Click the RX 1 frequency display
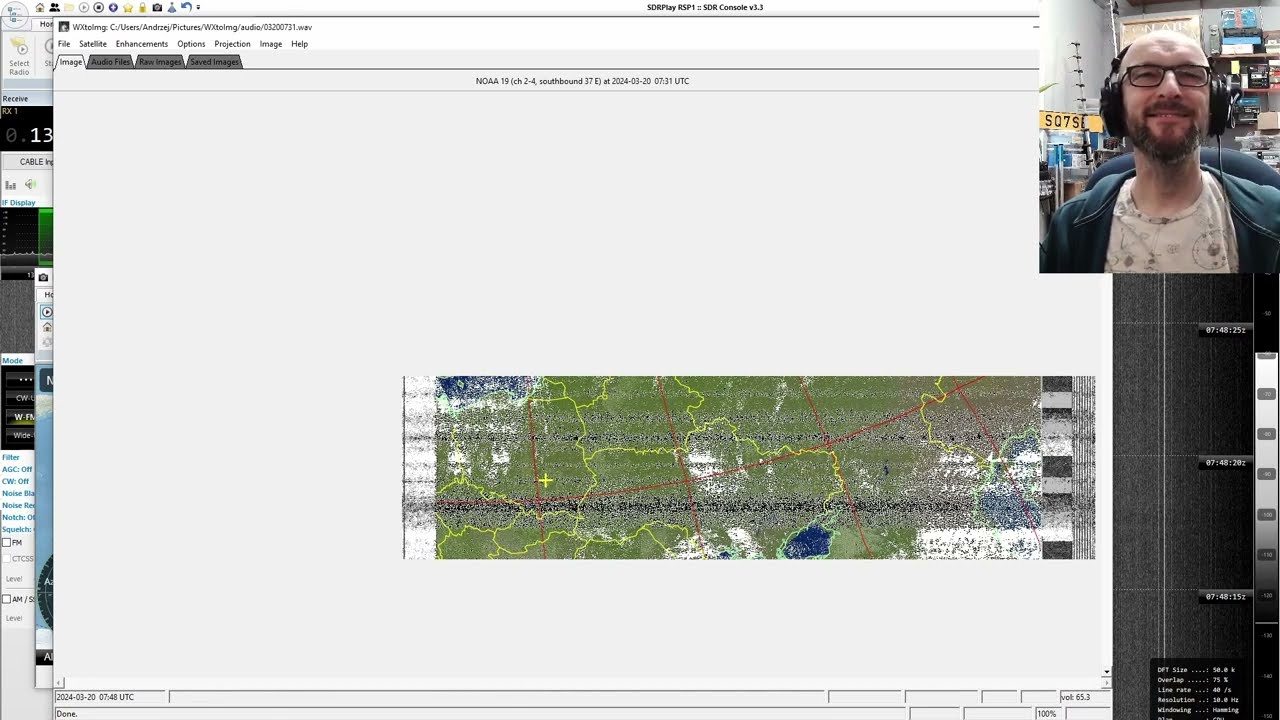1280x720 pixels. [27, 131]
